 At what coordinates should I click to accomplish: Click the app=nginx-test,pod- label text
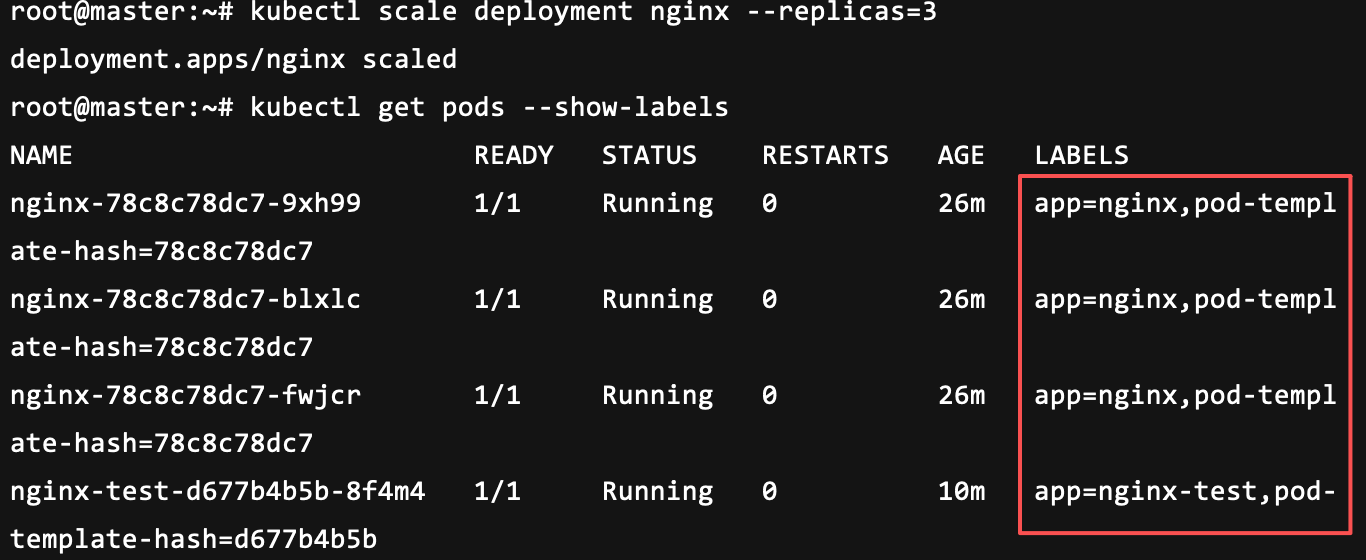click(1185, 491)
